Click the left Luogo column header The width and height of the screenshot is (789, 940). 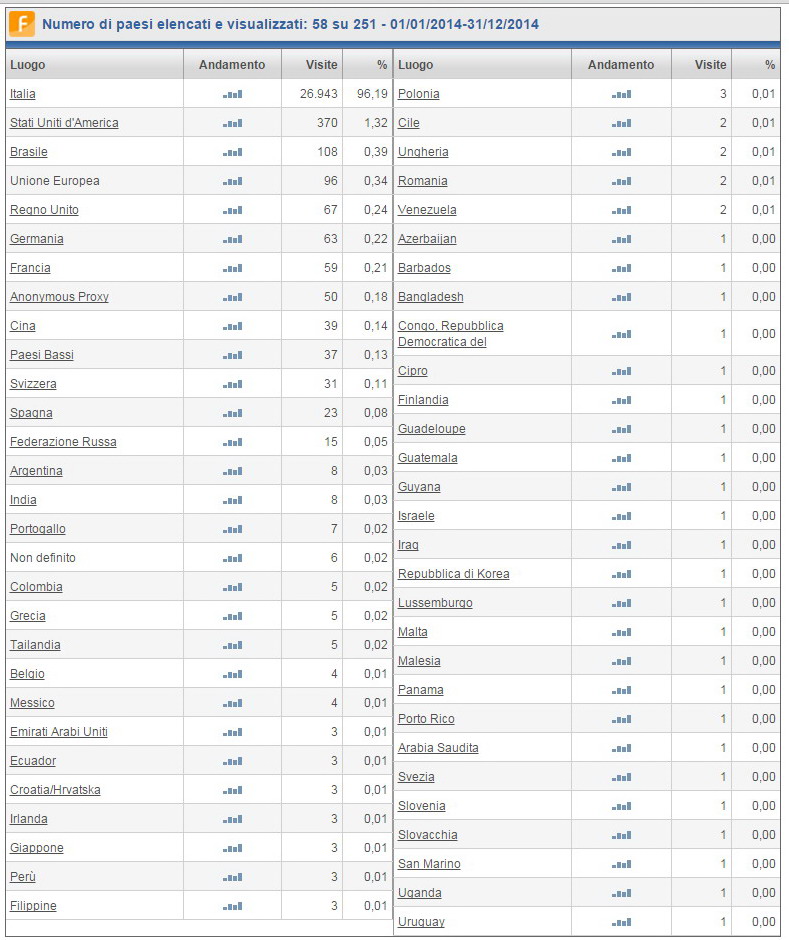pos(28,65)
